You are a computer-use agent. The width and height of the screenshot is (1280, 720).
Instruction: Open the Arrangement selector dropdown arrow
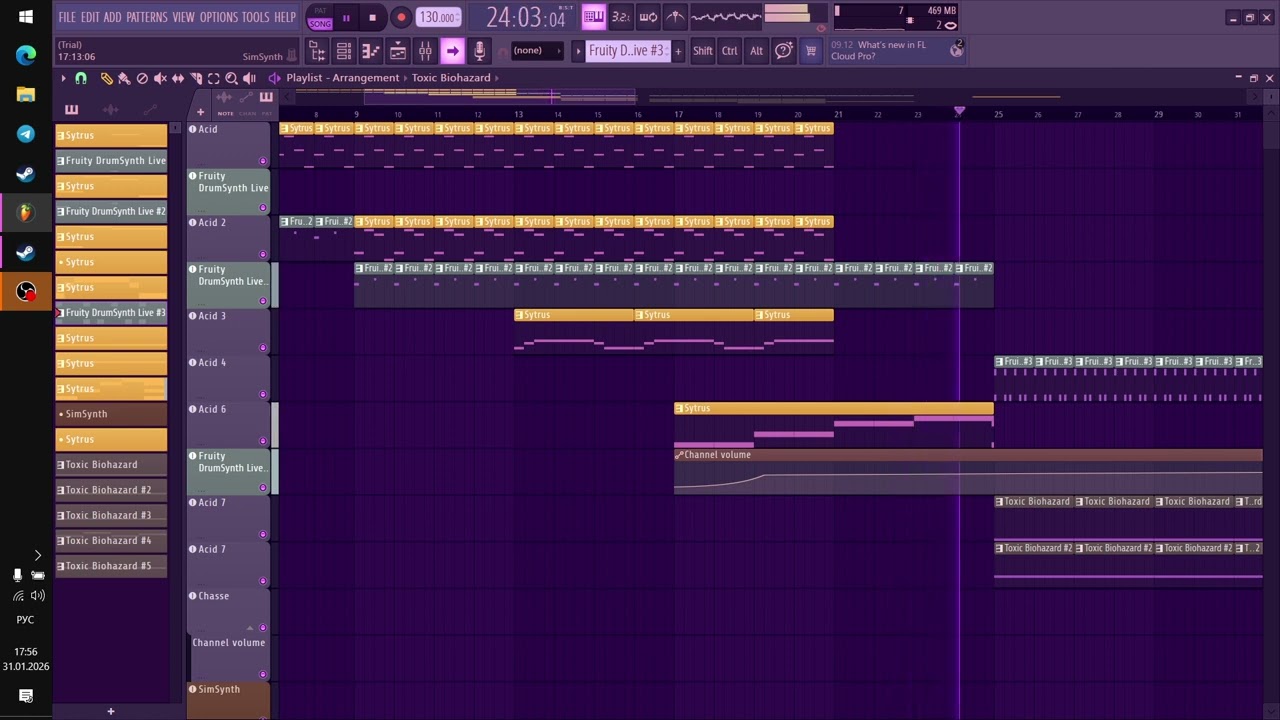click(x=405, y=78)
